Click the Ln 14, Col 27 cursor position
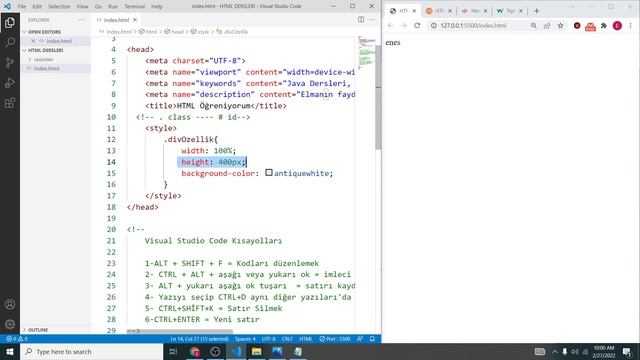640x360 pixels. (x=200, y=339)
